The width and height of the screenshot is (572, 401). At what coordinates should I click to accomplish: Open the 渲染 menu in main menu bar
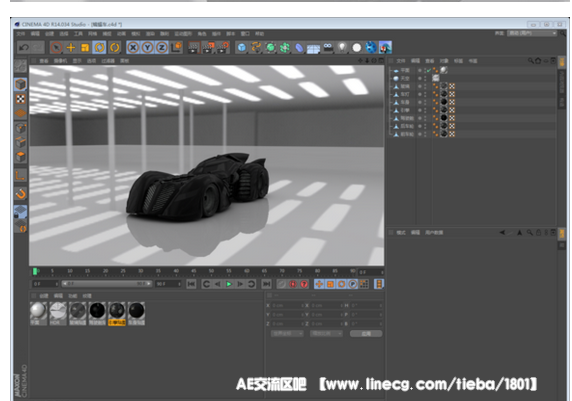(150, 34)
